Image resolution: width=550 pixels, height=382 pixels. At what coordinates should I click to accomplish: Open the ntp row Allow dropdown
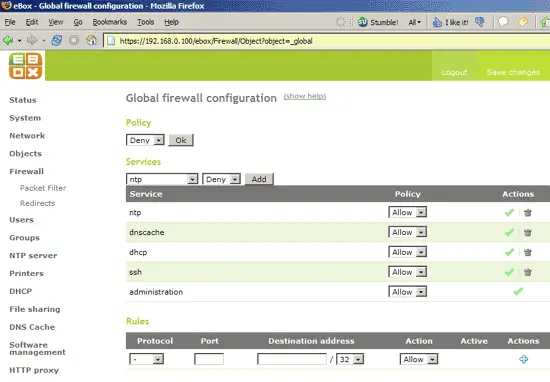coord(408,212)
